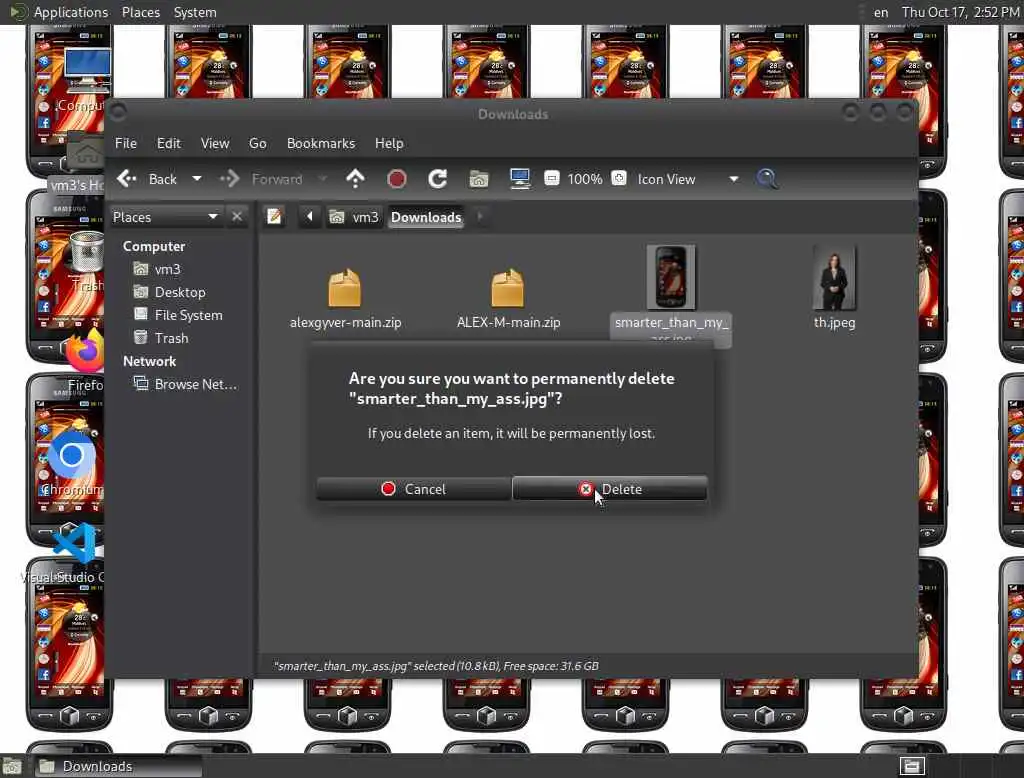This screenshot has width=1024, height=778.
Task: Open the Back history dropdown arrow
Action: (x=197, y=178)
